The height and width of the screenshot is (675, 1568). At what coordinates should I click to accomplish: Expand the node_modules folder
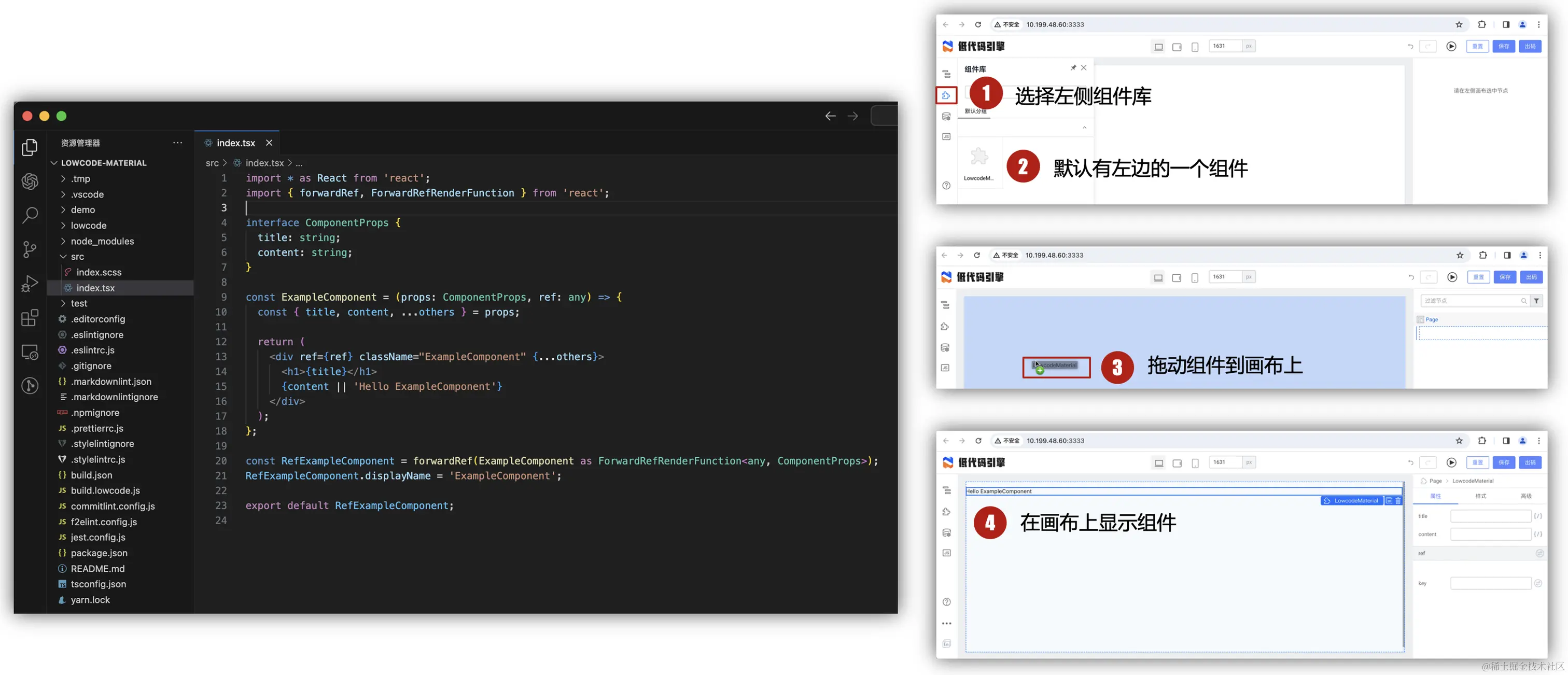tap(102, 241)
